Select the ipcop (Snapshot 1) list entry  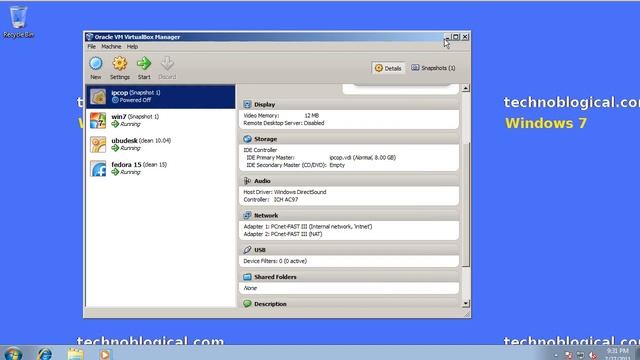click(160, 97)
